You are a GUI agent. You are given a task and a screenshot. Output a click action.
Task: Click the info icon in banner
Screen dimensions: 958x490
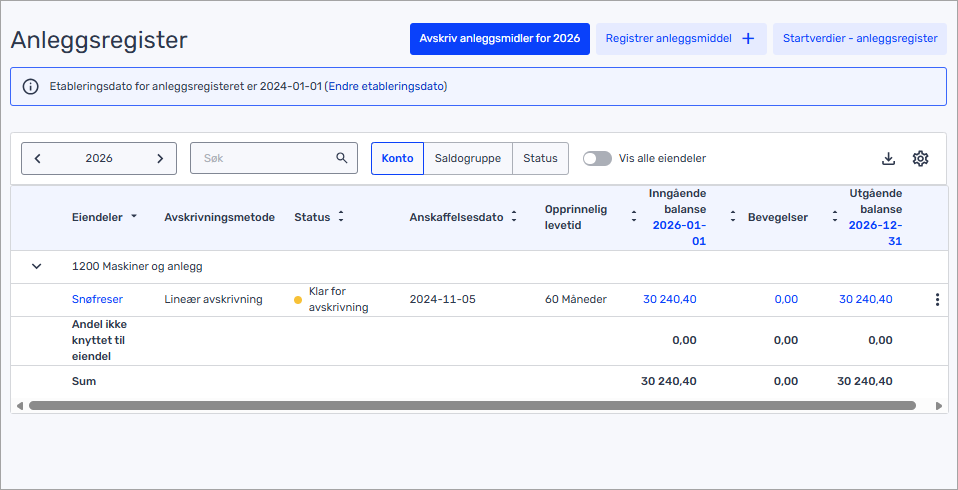point(30,87)
